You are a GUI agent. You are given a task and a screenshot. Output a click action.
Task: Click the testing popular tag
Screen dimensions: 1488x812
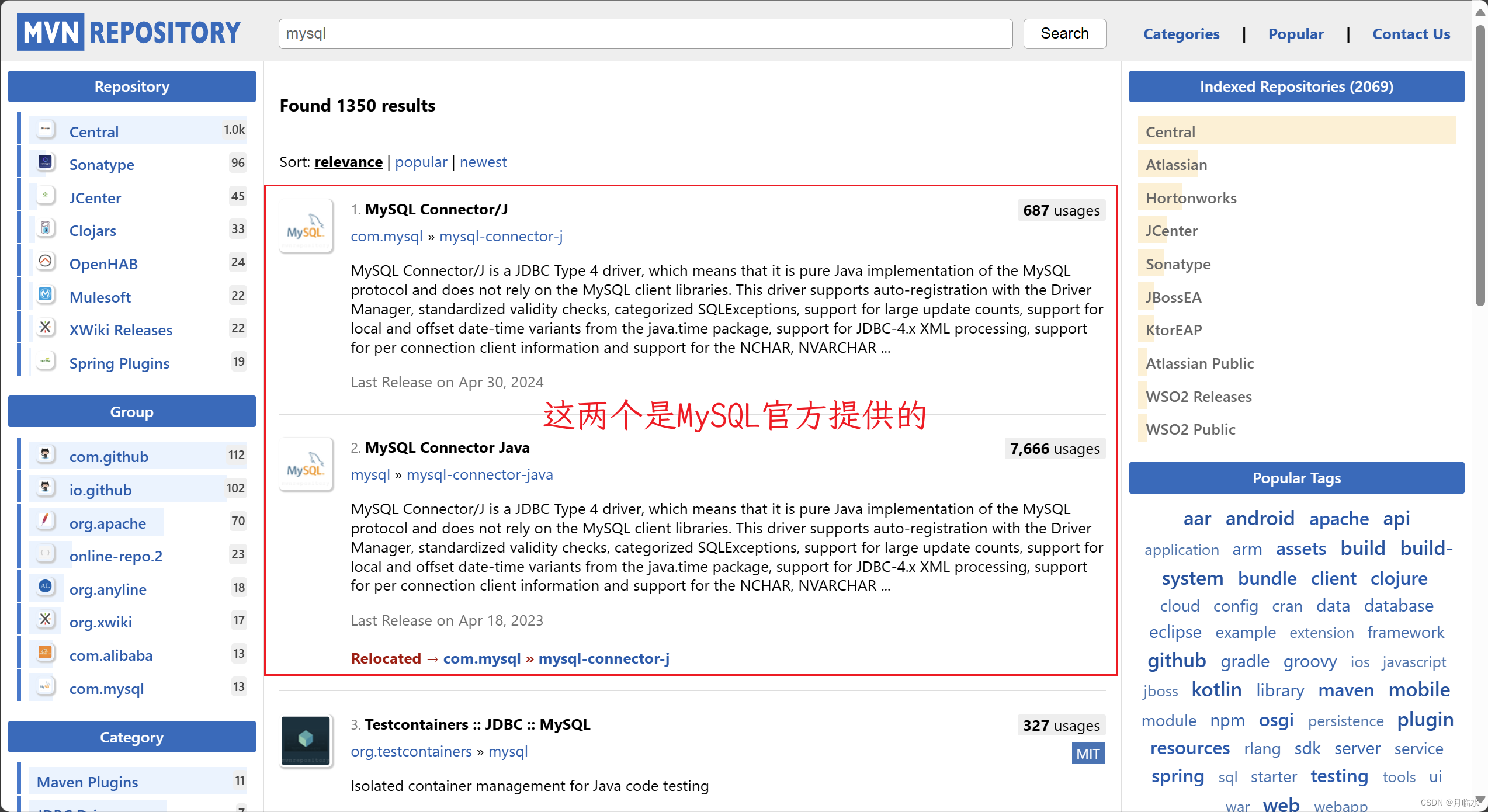tap(1340, 776)
